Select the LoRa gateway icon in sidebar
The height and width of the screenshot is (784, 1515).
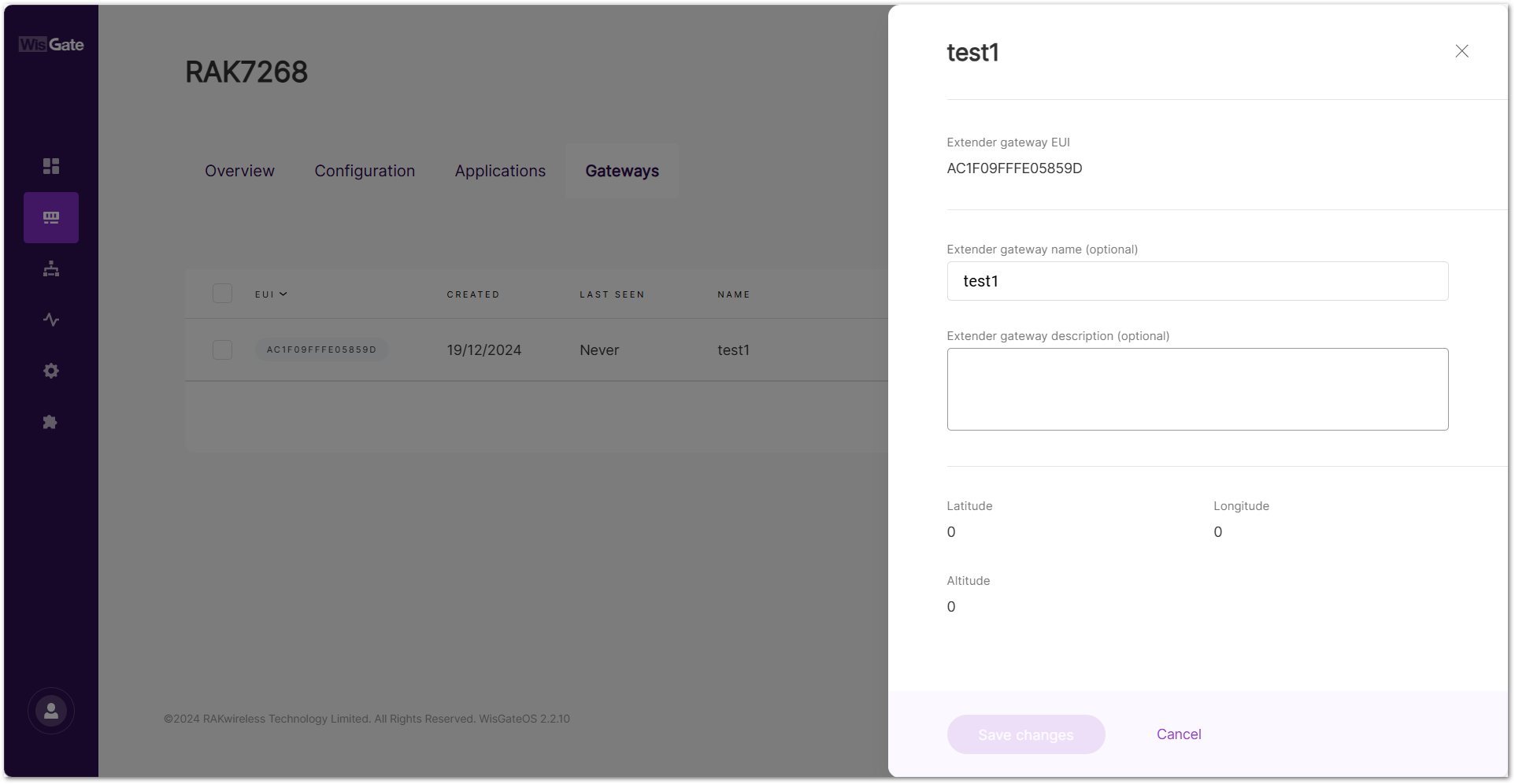(x=51, y=217)
